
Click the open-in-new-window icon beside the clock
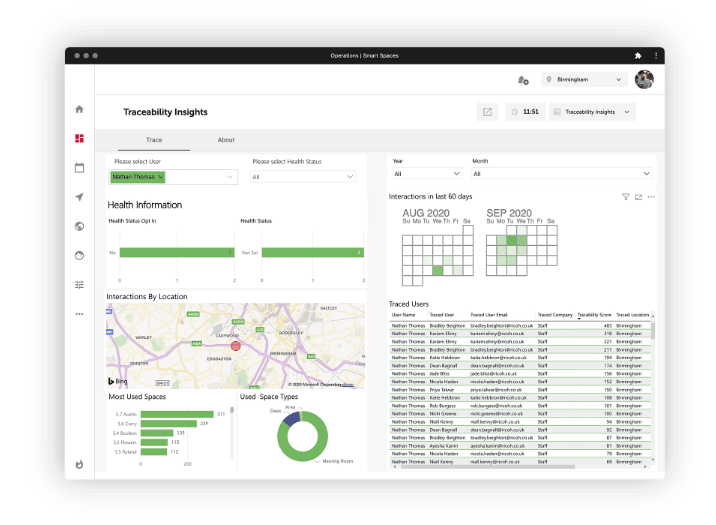click(487, 112)
